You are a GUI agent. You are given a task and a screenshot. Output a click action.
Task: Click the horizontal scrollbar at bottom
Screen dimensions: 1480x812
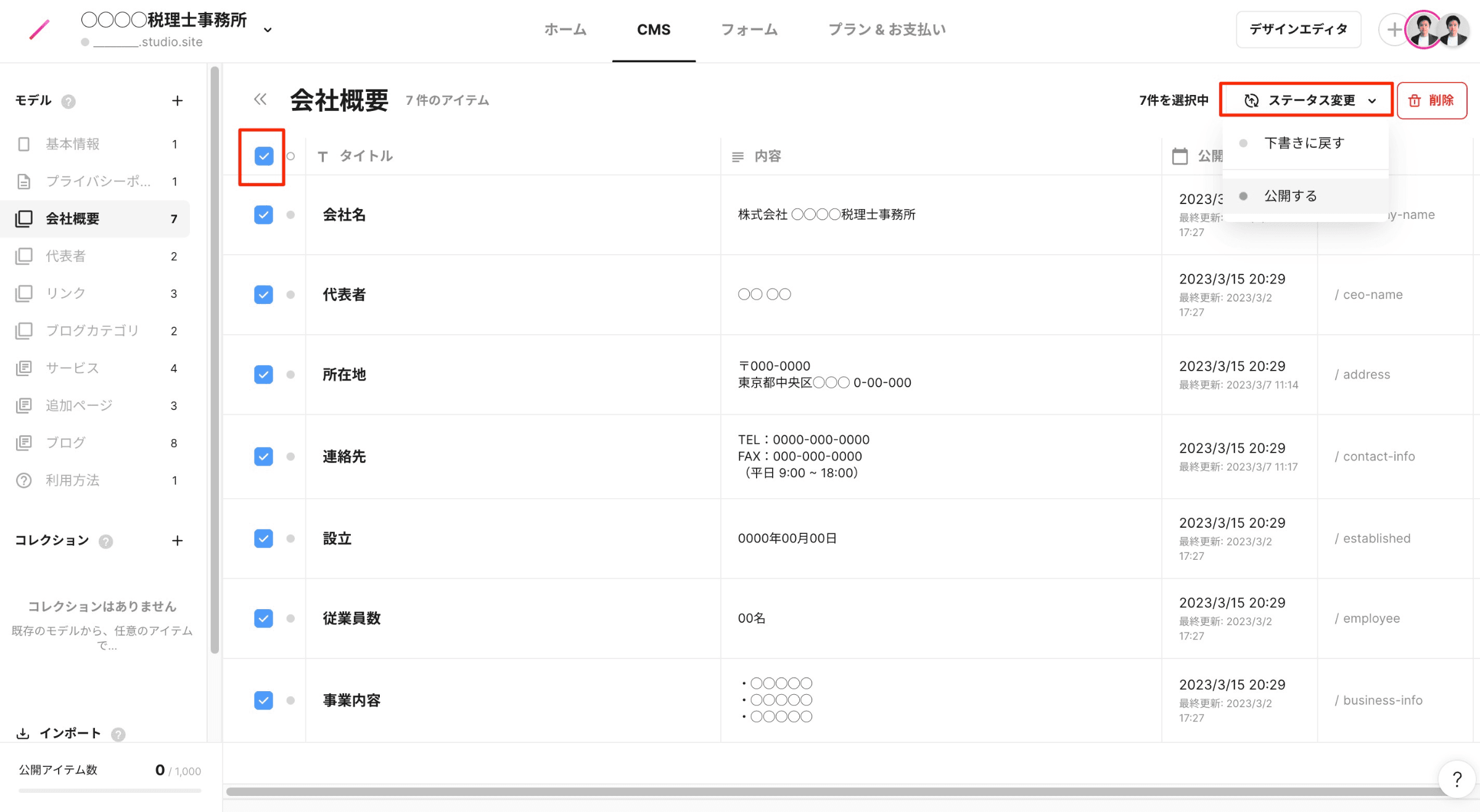pyautogui.click(x=832, y=791)
